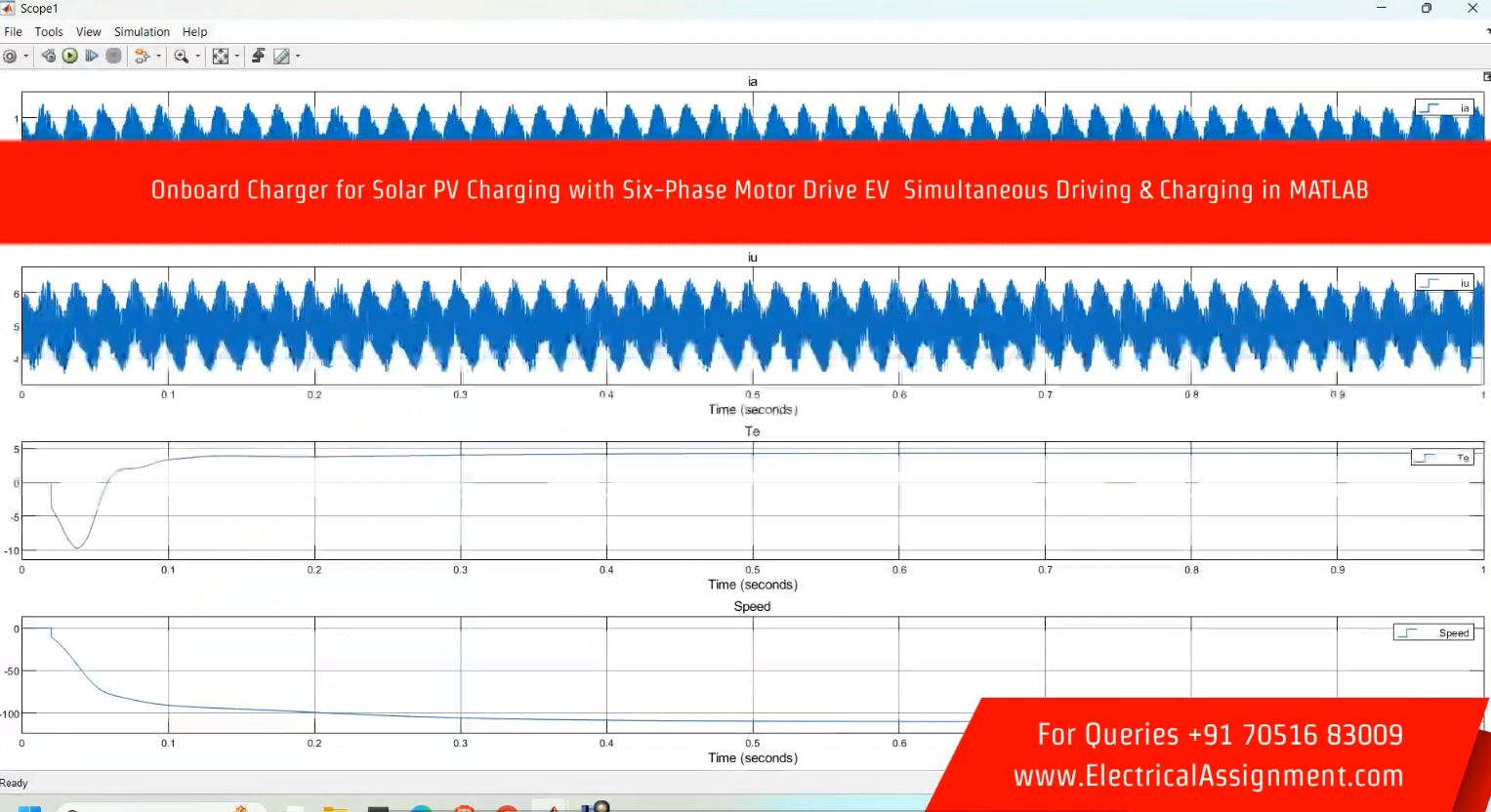Expand the dropdown arrow beside Configuration gear
Image resolution: width=1491 pixels, height=812 pixels.
coord(25,57)
